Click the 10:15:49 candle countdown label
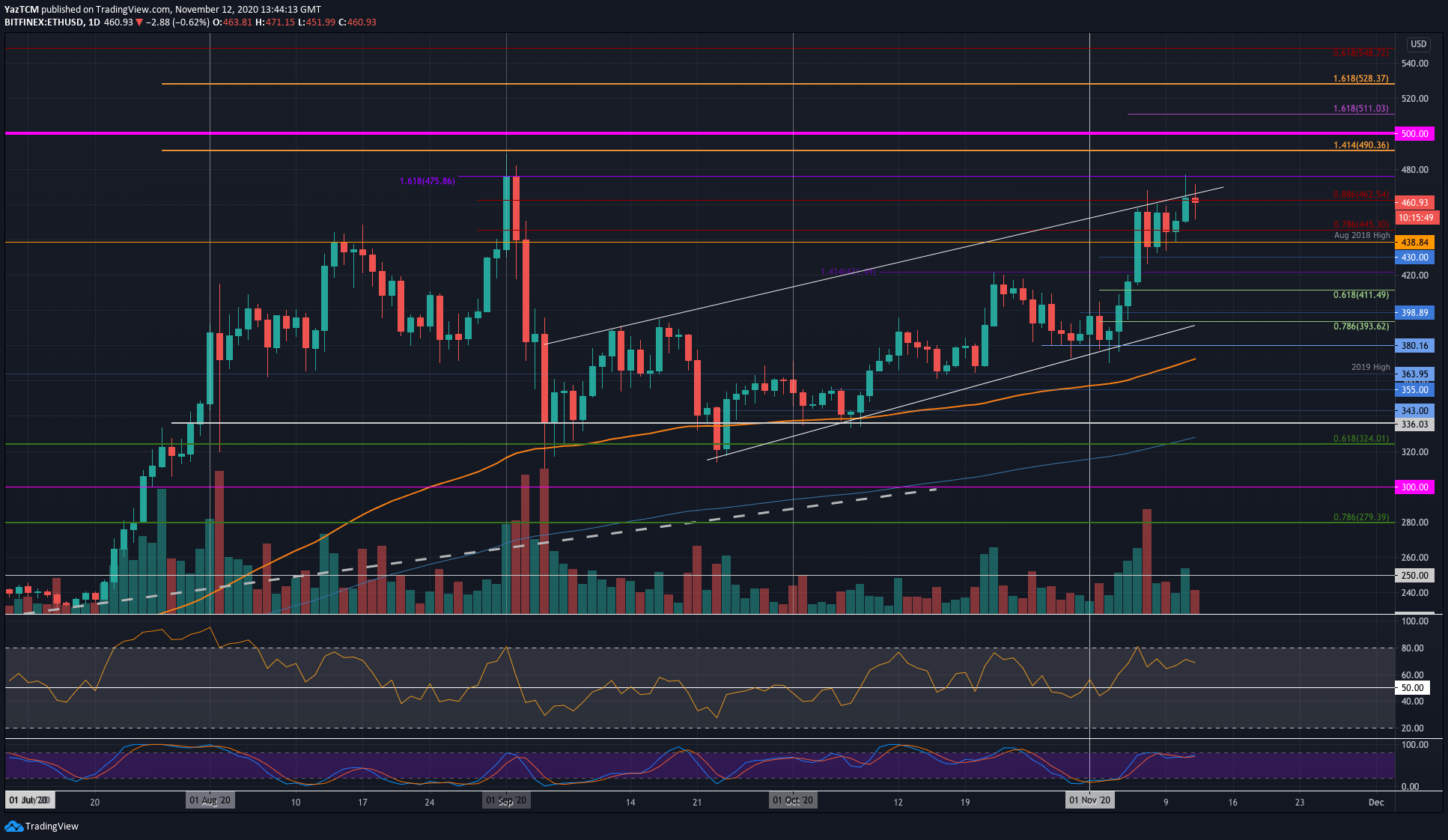The image size is (1448, 840). coord(1416,218)
